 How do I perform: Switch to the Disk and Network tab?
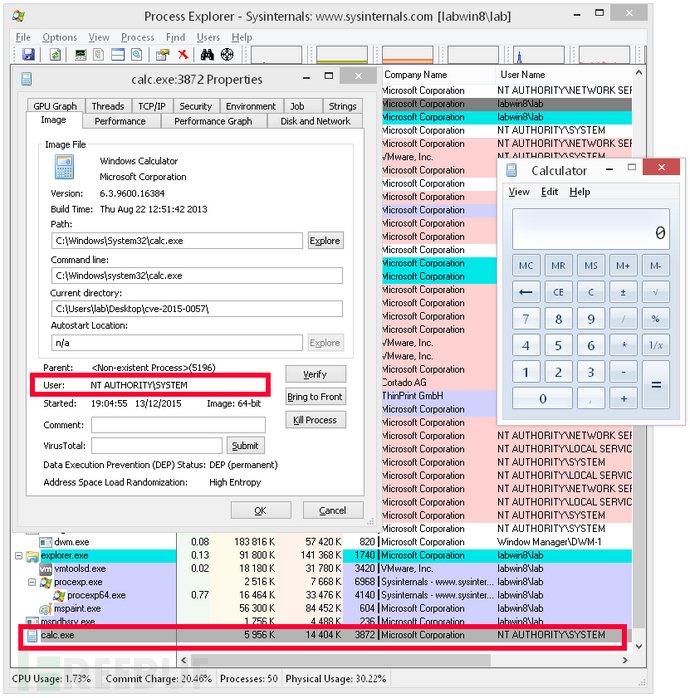click(x=315, y=121)
